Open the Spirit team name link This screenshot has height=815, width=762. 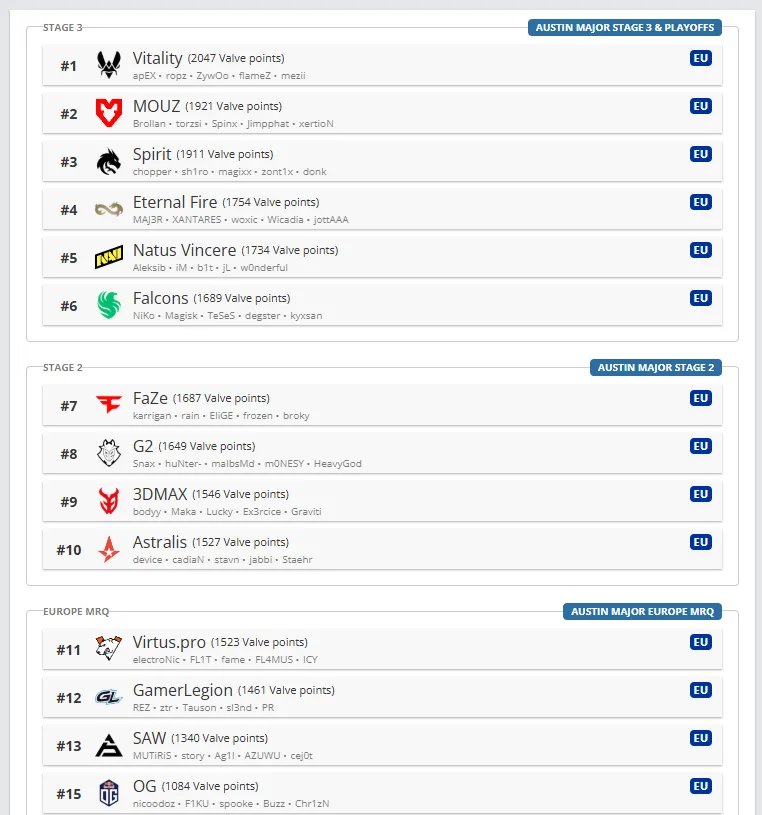pos(152,154)
